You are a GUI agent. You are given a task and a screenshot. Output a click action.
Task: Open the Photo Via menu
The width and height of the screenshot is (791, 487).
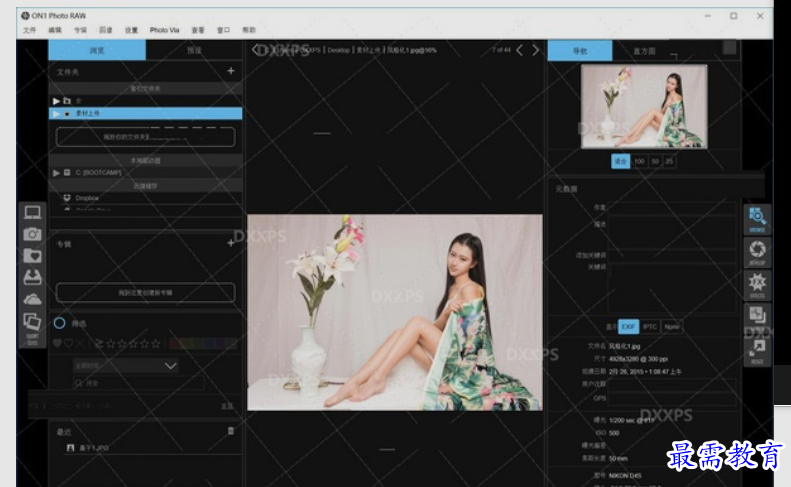165,31
